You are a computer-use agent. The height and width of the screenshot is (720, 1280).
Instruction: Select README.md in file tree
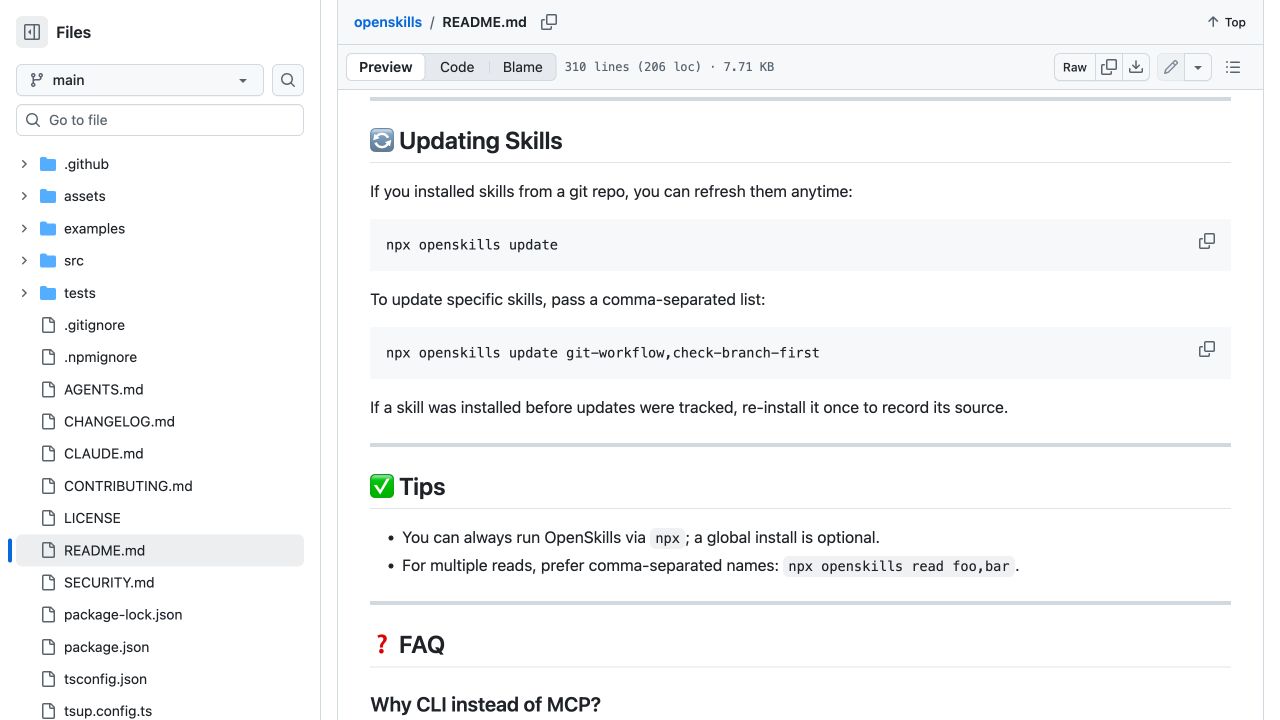(x=160, y=550)
